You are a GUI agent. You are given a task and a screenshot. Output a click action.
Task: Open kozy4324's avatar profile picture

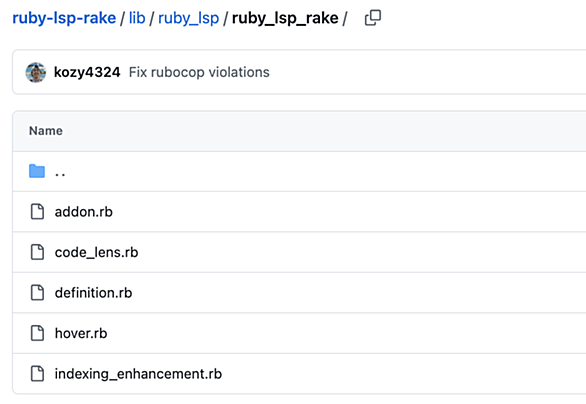[36, 73]
